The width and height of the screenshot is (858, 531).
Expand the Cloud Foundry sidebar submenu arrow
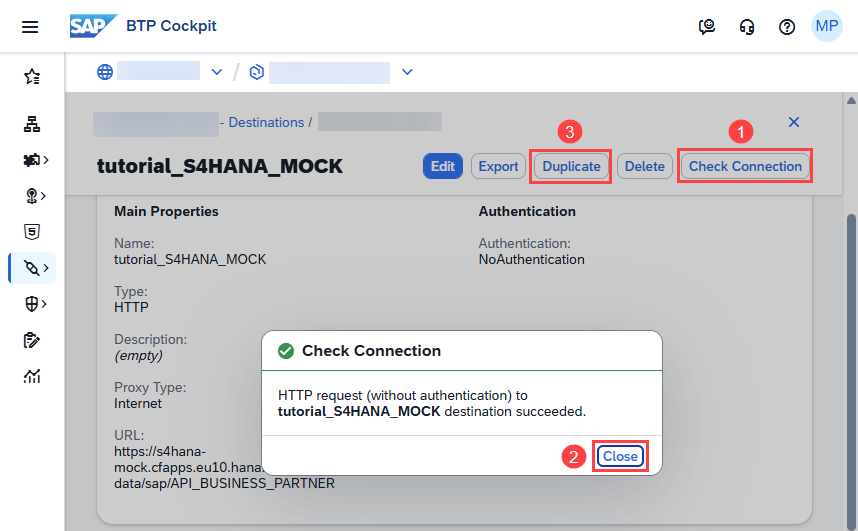[x=43, y=196]
